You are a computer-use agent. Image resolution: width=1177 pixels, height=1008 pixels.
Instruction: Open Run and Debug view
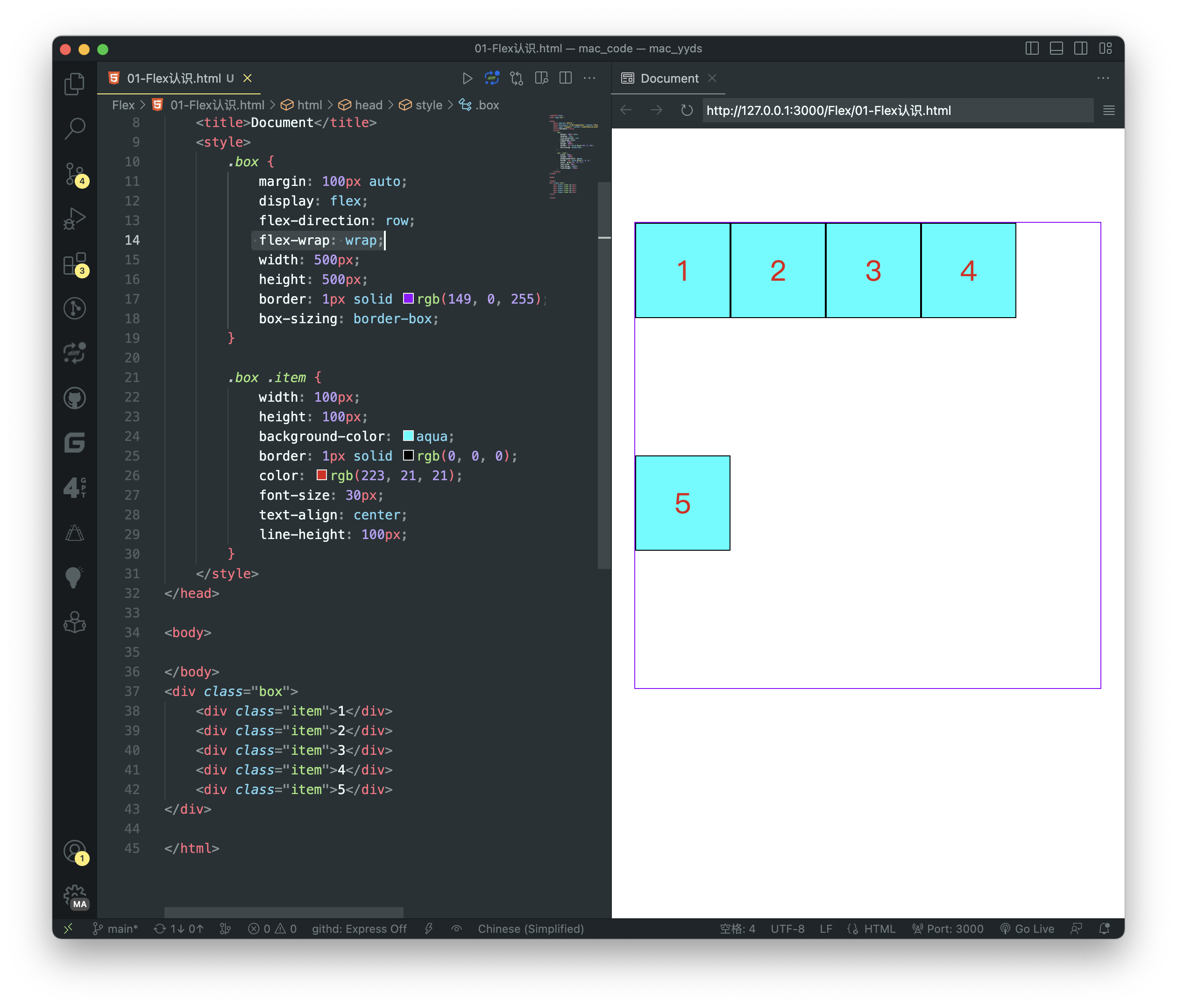pos(74,218)
